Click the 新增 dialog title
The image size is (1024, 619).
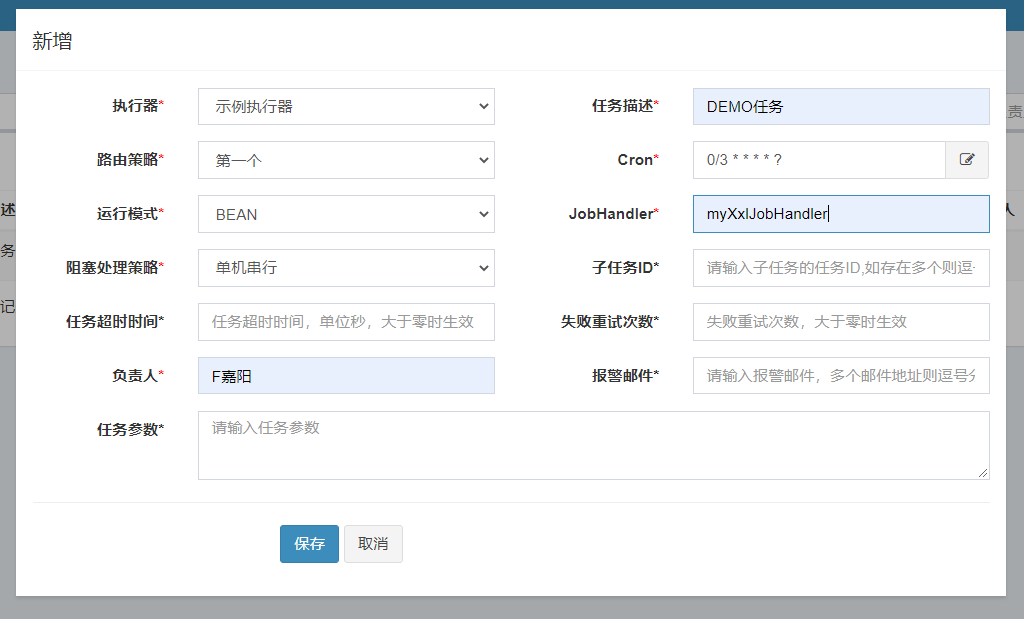52,42
